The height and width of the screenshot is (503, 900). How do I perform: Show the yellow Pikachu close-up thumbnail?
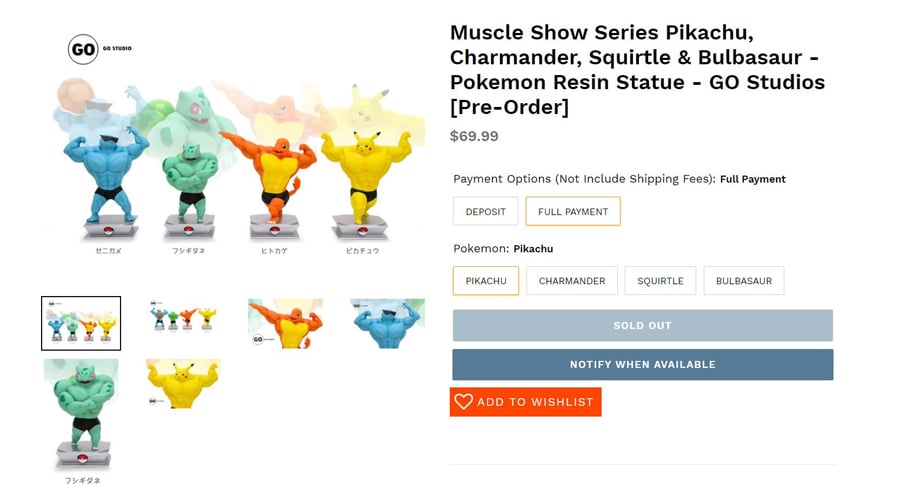click(x=183, y=384)
